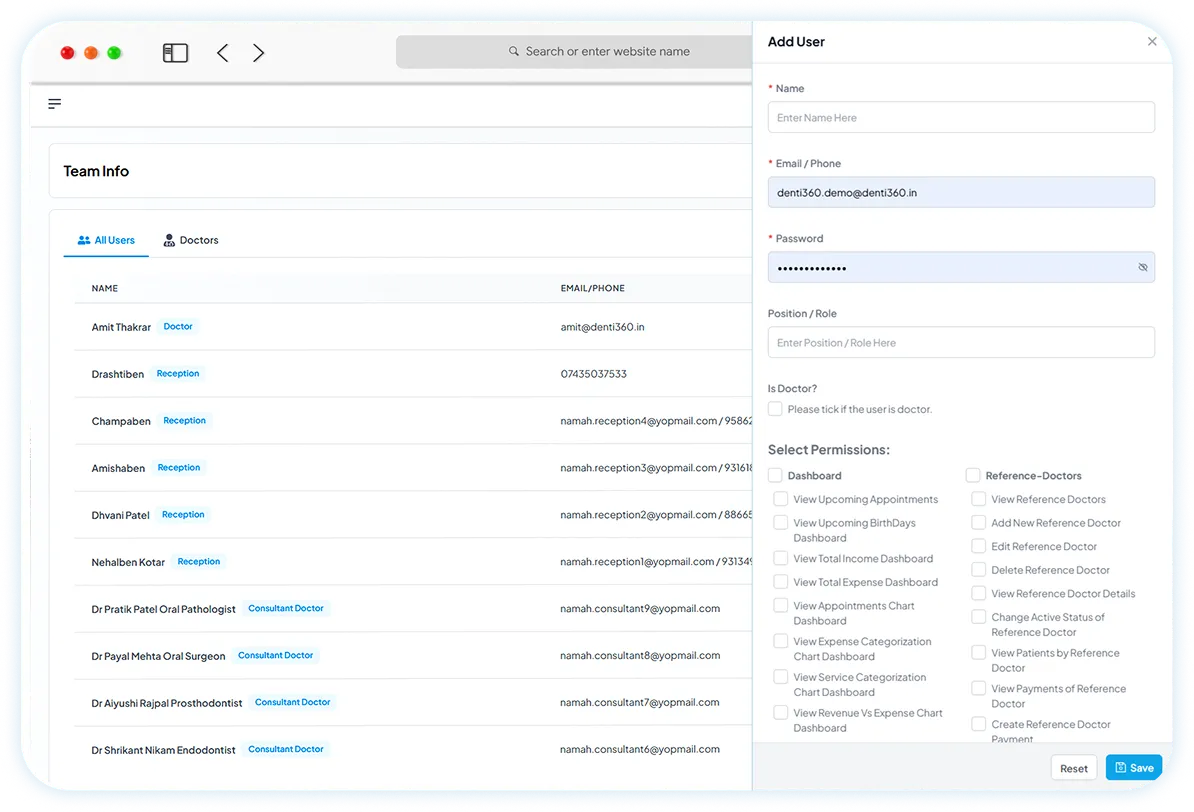
Task: Select the Dhvani Patel user name
Action: pos(120,516)
